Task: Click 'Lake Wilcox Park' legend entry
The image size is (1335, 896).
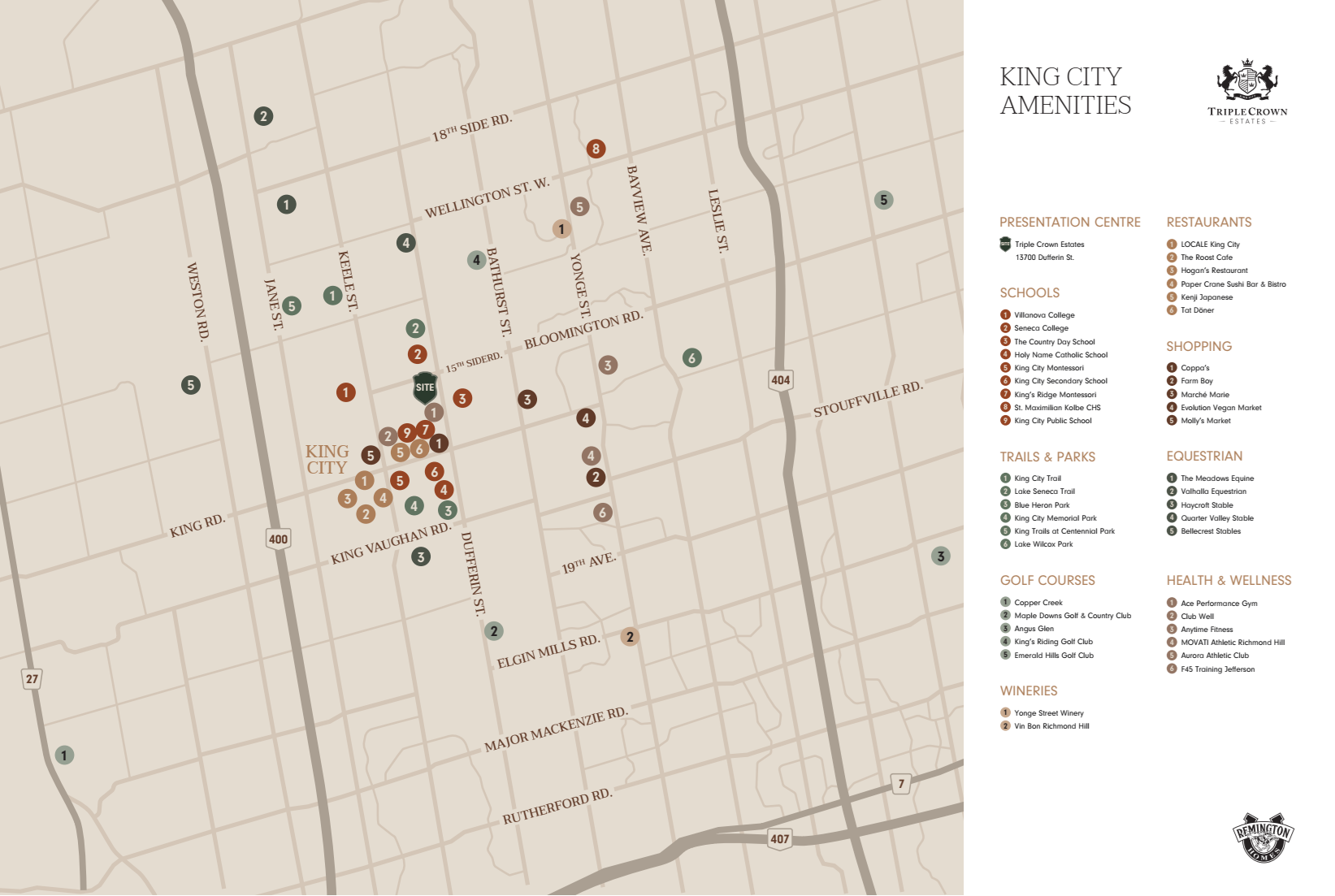Action: 1043,544
